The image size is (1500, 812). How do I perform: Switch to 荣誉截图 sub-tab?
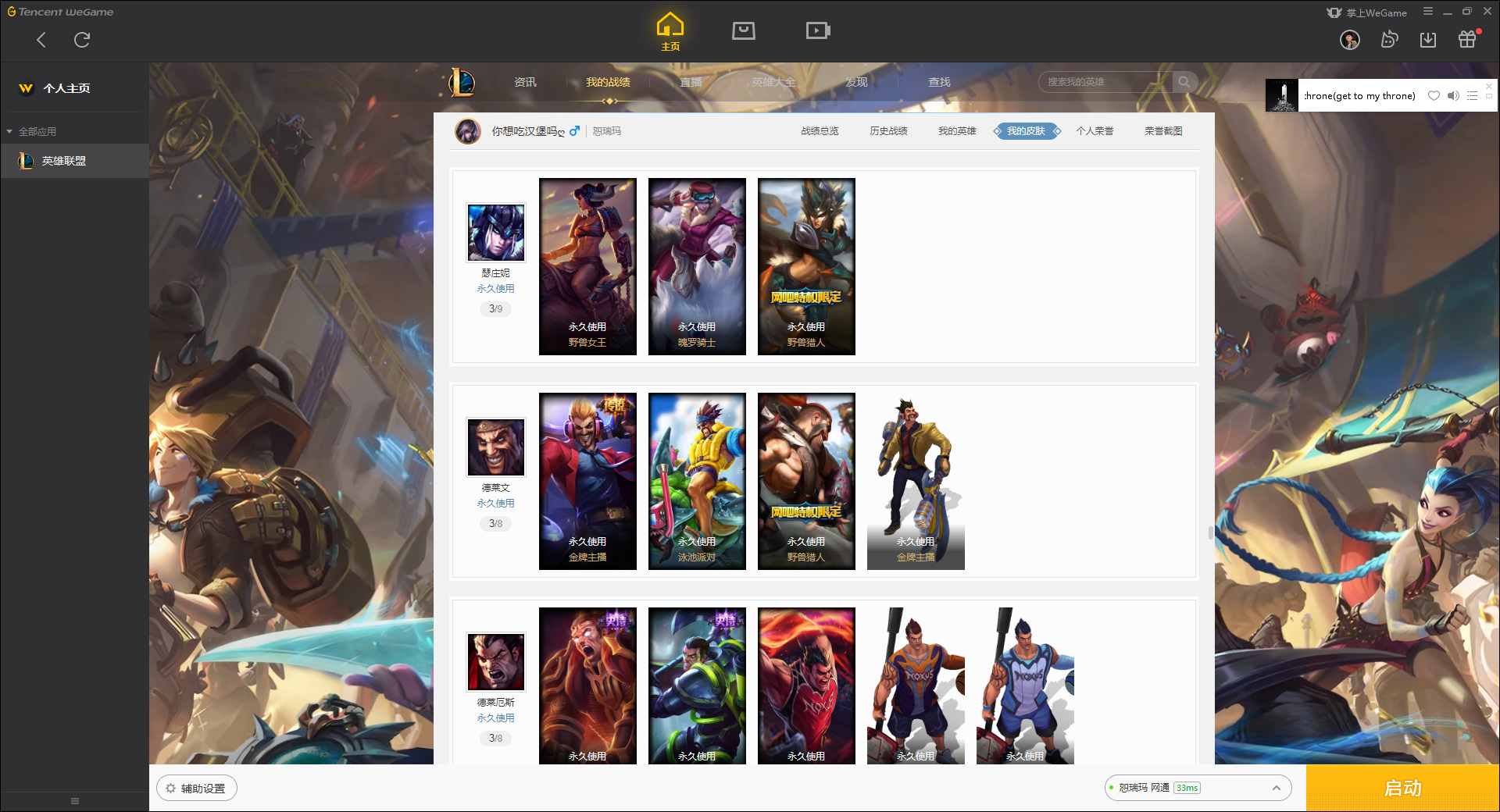tap(1163, 131)
